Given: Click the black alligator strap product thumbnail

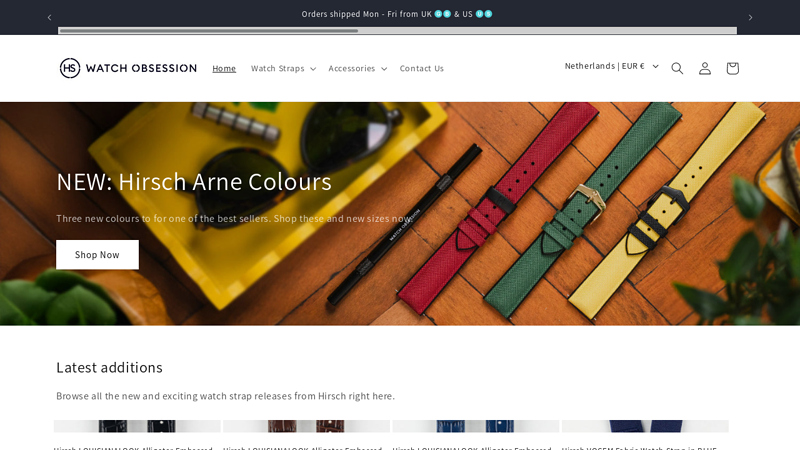Looking at the screenshot, I should 137,427.
